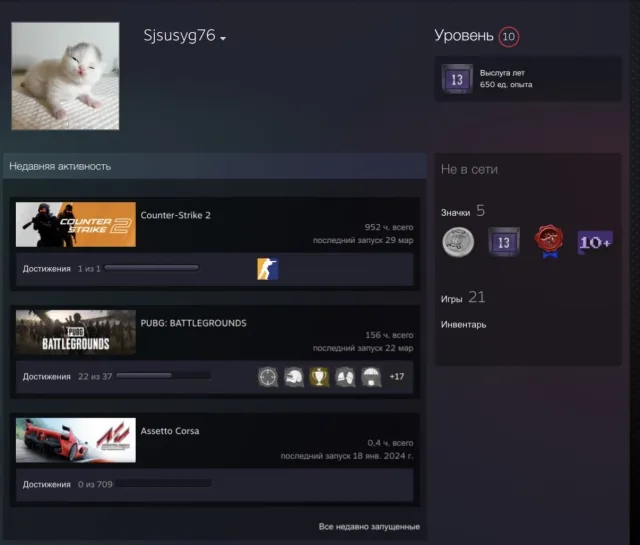Click Достижения label in Counter-Strike 2 row
Screen dimensions: 640x545
(47, 269)
